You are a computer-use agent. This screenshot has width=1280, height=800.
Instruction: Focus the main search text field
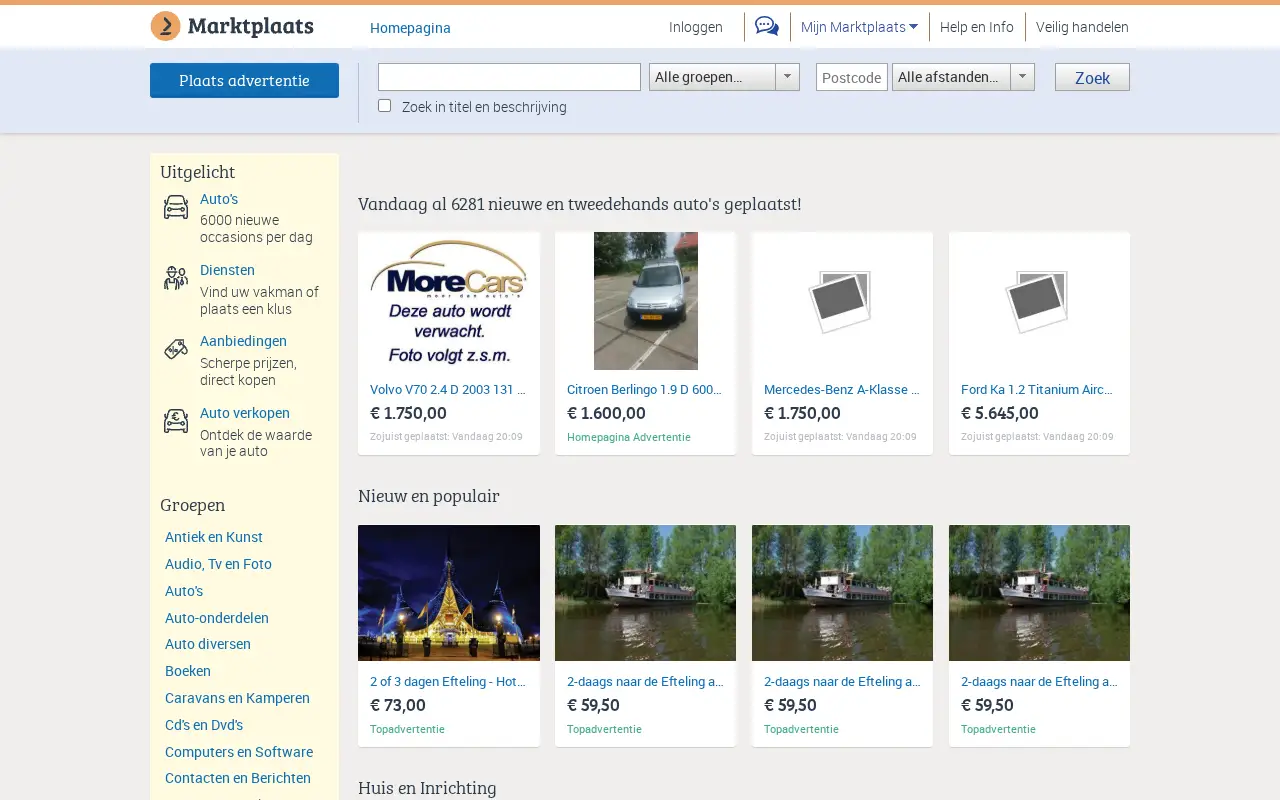(509, 77)
